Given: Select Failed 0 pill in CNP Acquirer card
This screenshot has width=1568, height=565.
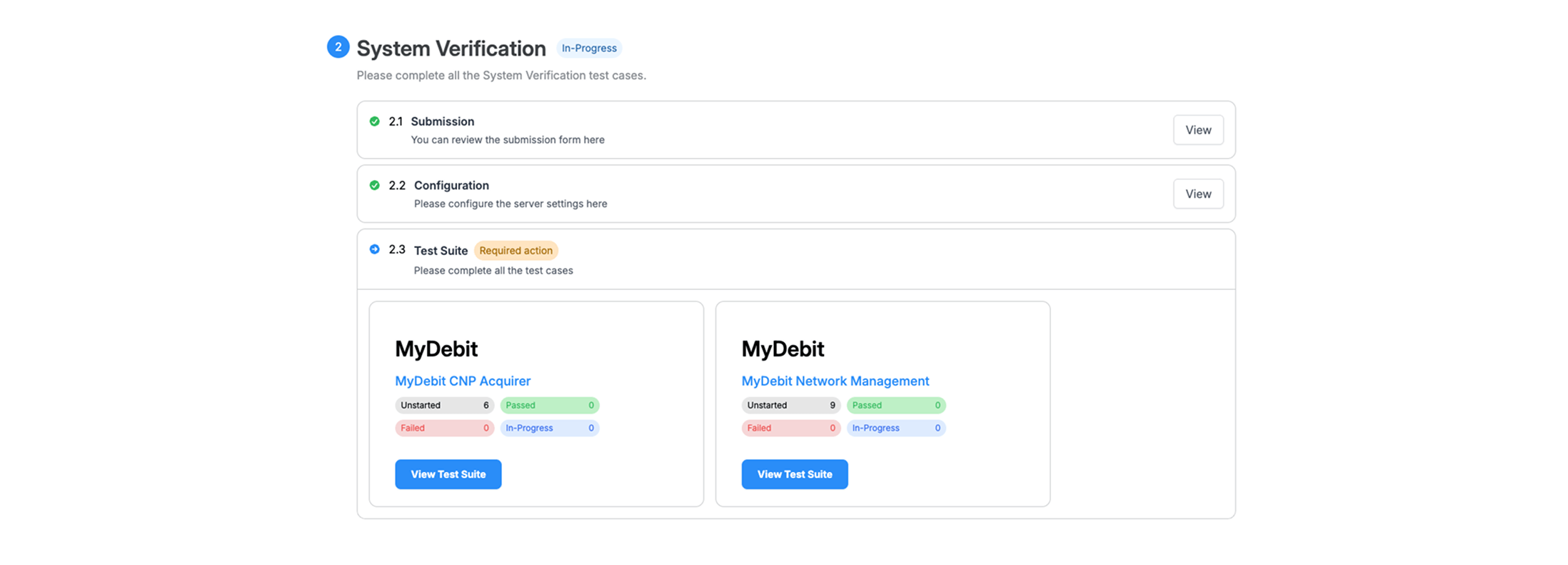Looking at the screenshot, I should pyautogui.click(x=445, y=428).
